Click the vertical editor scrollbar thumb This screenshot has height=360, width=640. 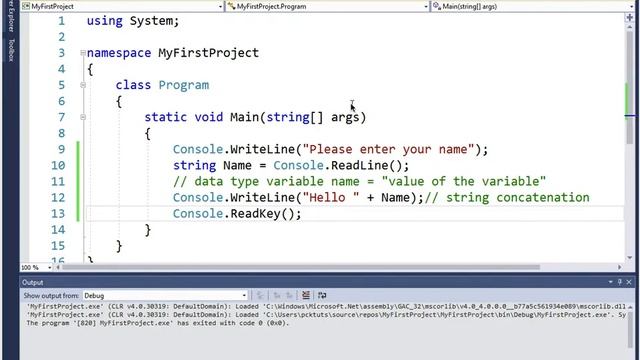click(x=630, y=88)
